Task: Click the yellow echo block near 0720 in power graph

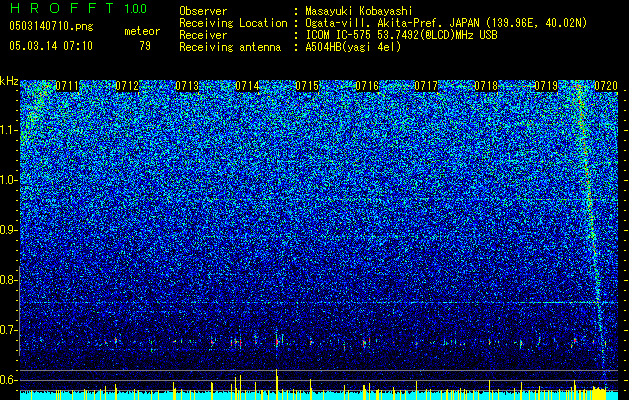Action: pyautogui.click(x=599, y=393)
